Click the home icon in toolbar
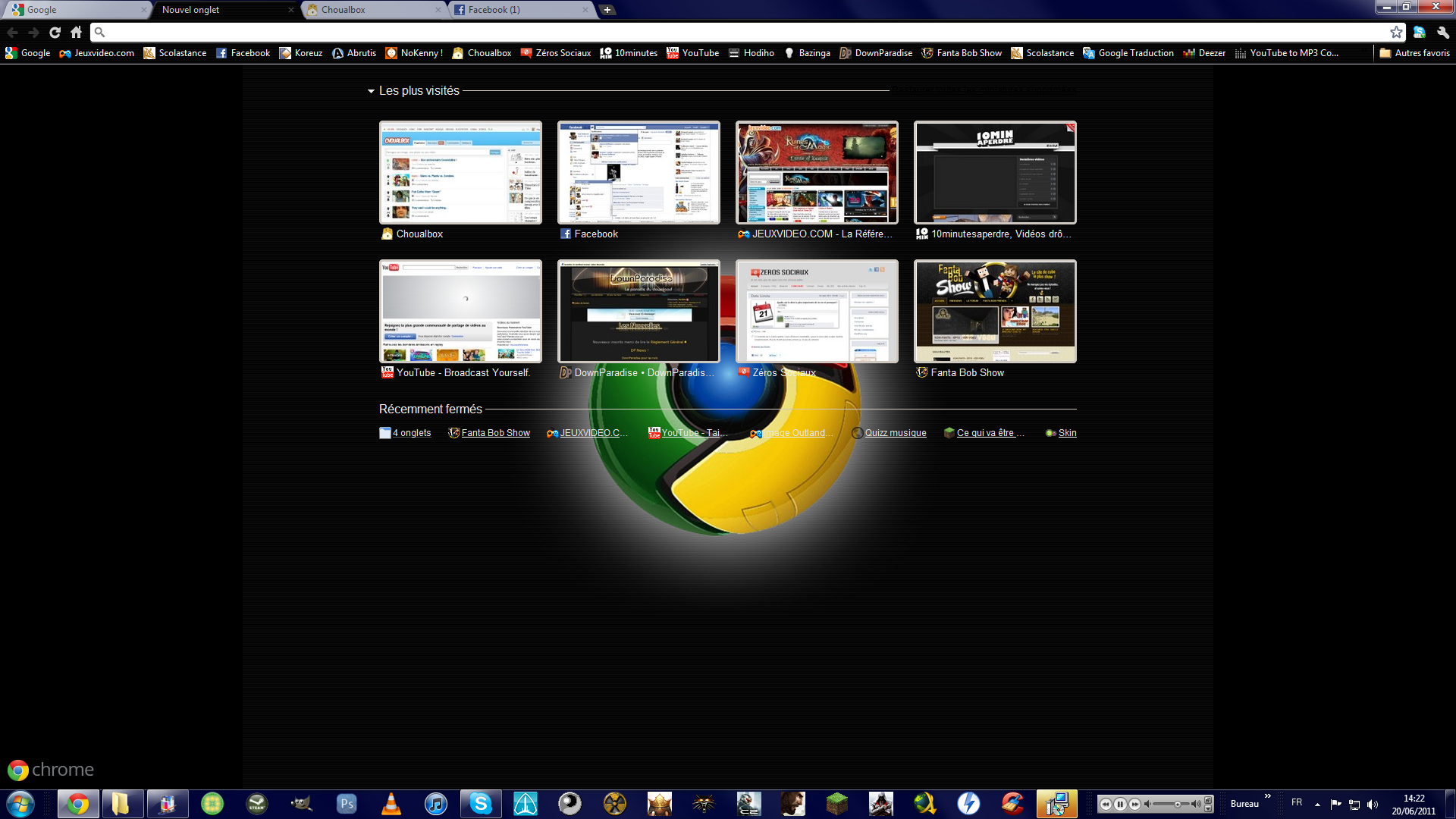The width and height of the screenshot is (1456, 819). 76,32
